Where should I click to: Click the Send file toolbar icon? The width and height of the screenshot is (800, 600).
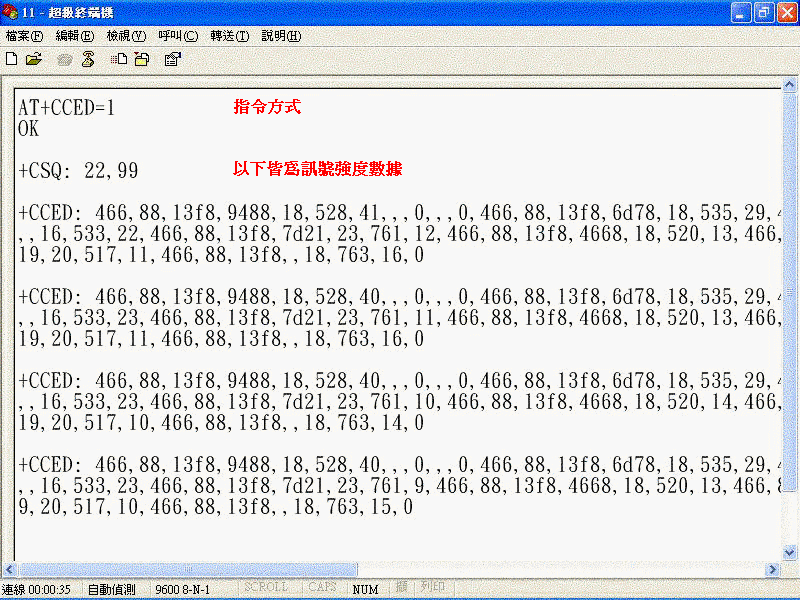[x=118, y=59]
